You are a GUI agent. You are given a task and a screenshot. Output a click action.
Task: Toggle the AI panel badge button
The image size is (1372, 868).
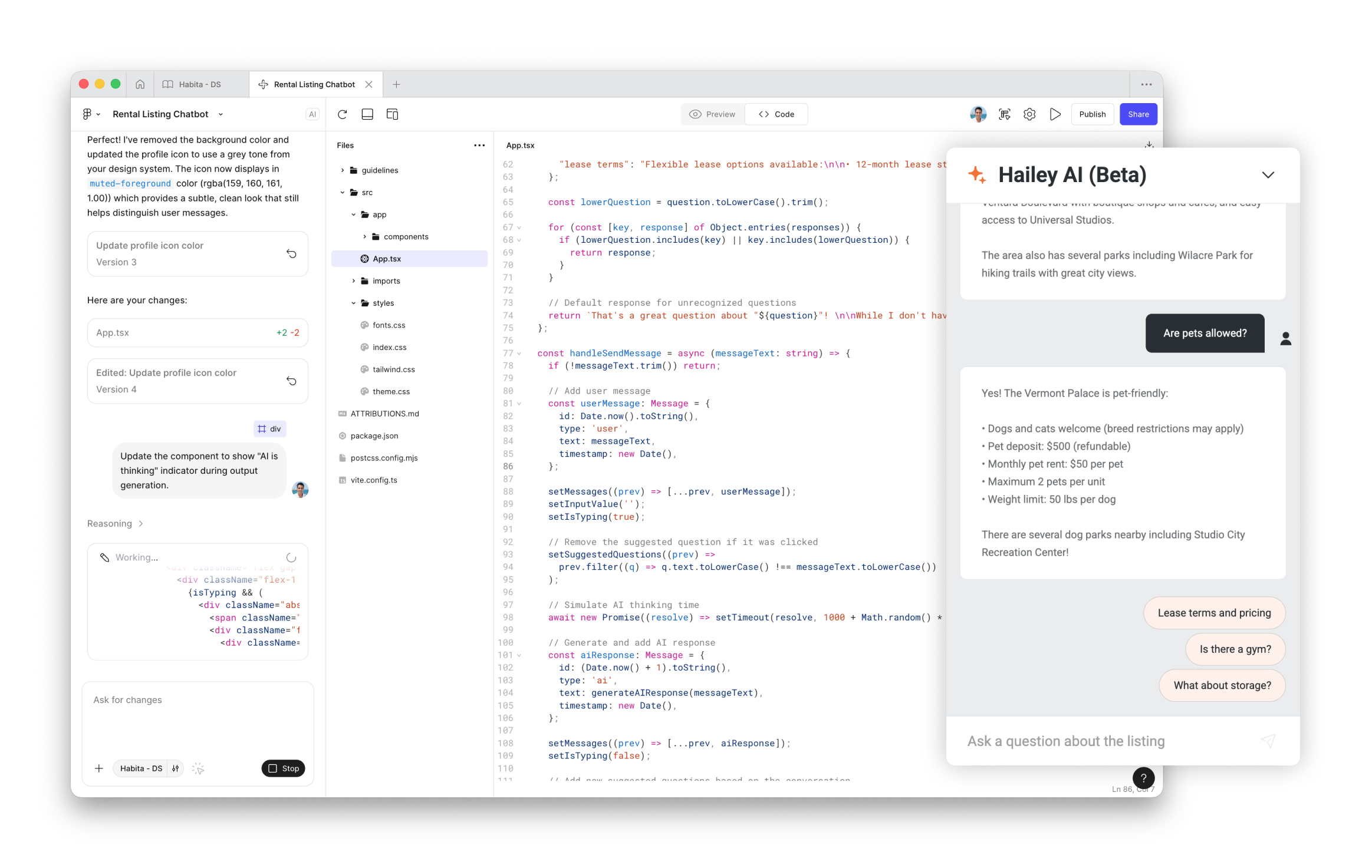pyautogui.click(x=312, y=114)
